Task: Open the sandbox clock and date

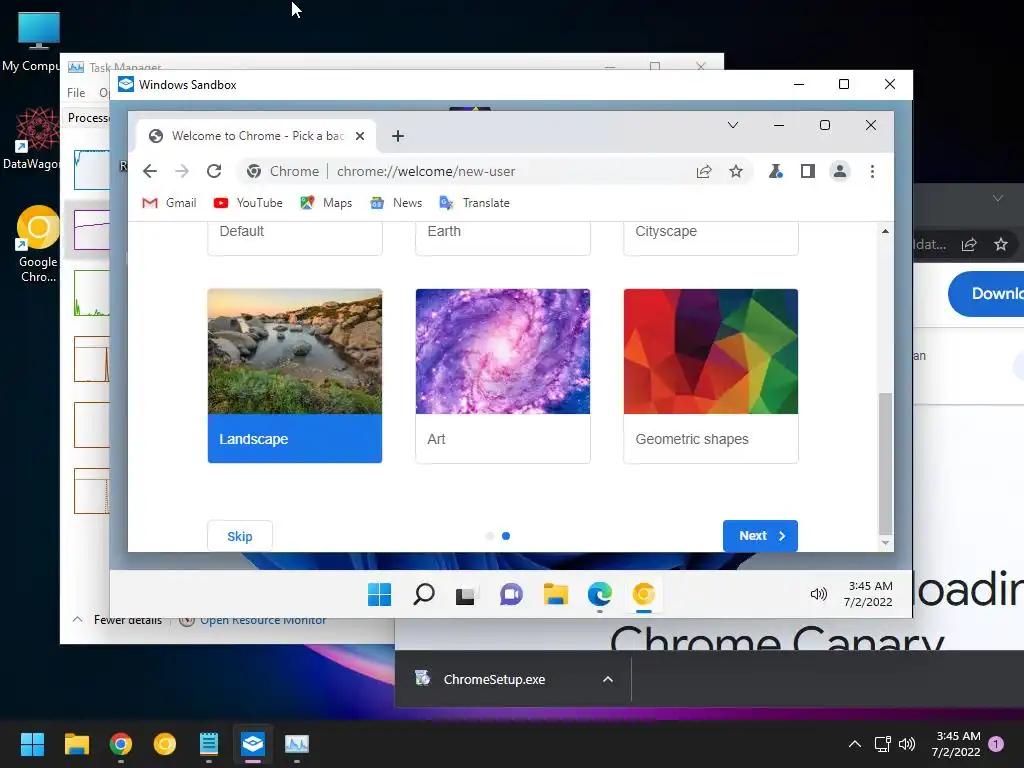Action: (869, 594)
